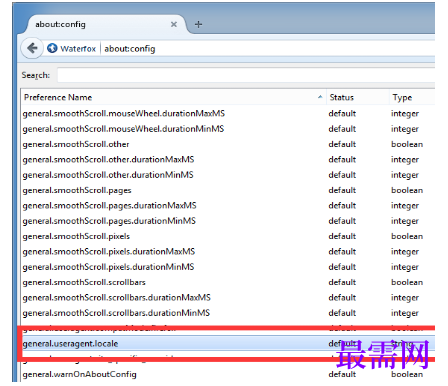Select general.smoothScroll.mouseWheel.durationMaxMS row
The width and height of the screenshot is (448, 386).
pyautogui.click(x=228, y=113)
